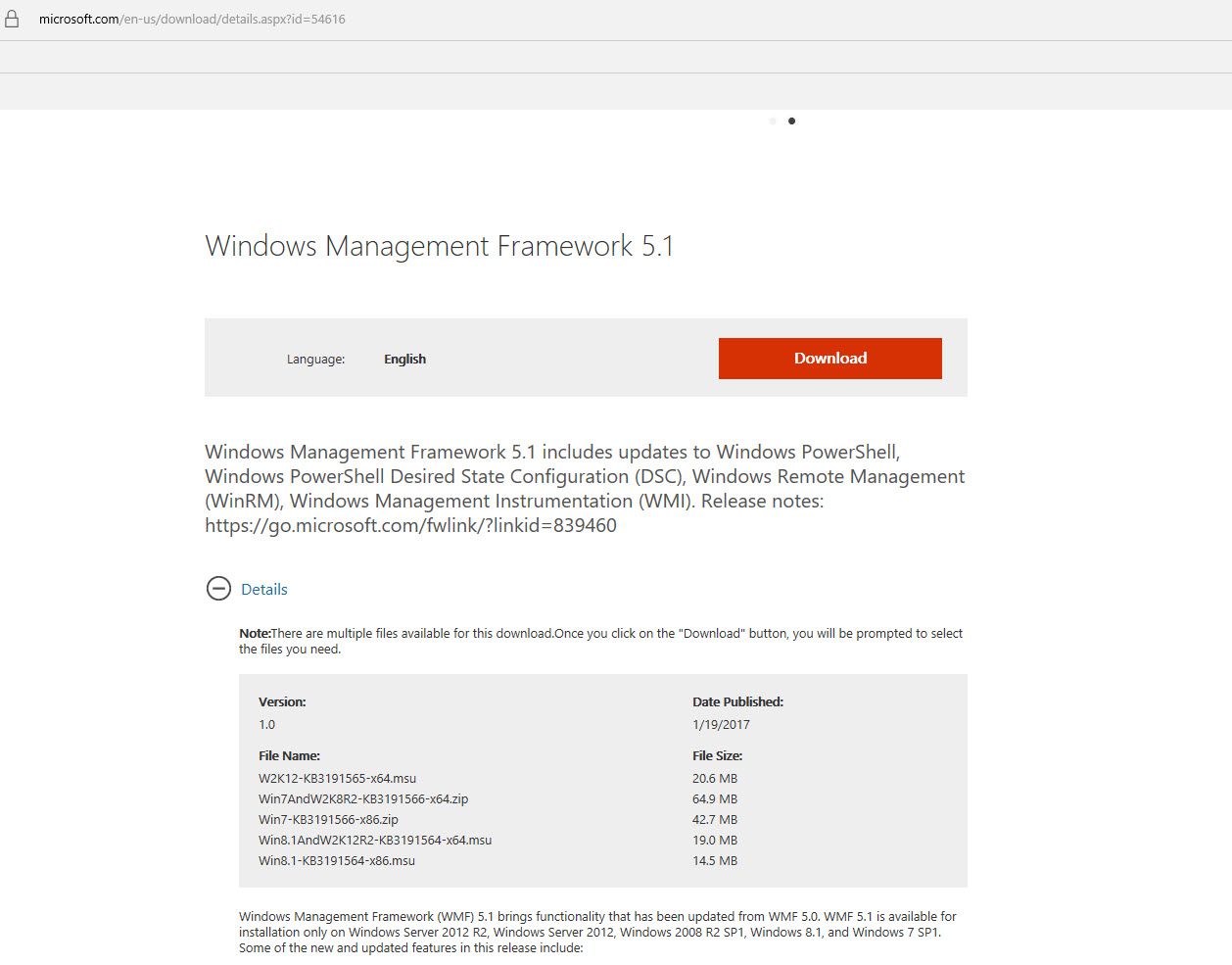Select file name W2K12-KB3191565-x64.msu
The image size is (1232, 965).
pyautogui.click(x=337, y=779)
